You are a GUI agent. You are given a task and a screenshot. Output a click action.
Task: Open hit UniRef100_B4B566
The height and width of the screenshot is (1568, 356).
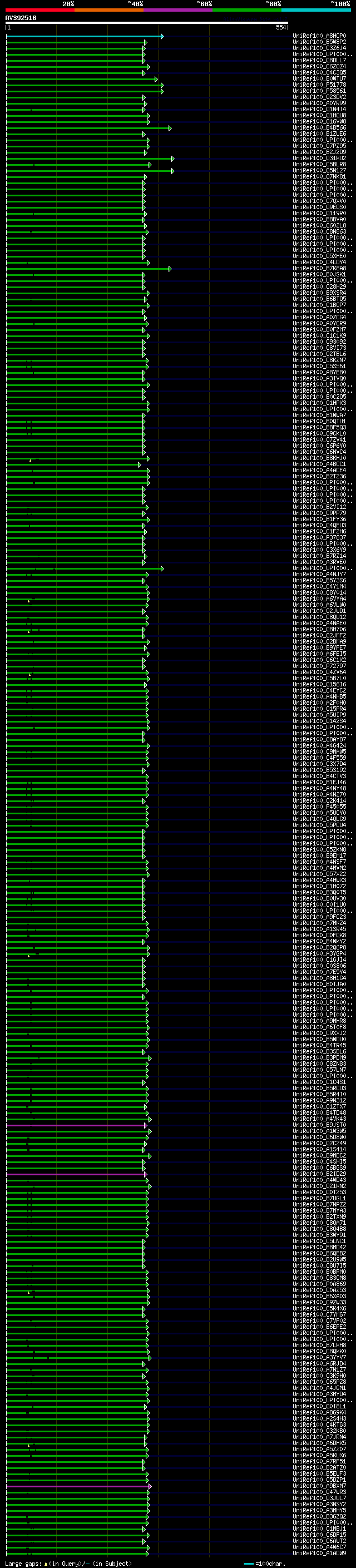pos(319,127)
